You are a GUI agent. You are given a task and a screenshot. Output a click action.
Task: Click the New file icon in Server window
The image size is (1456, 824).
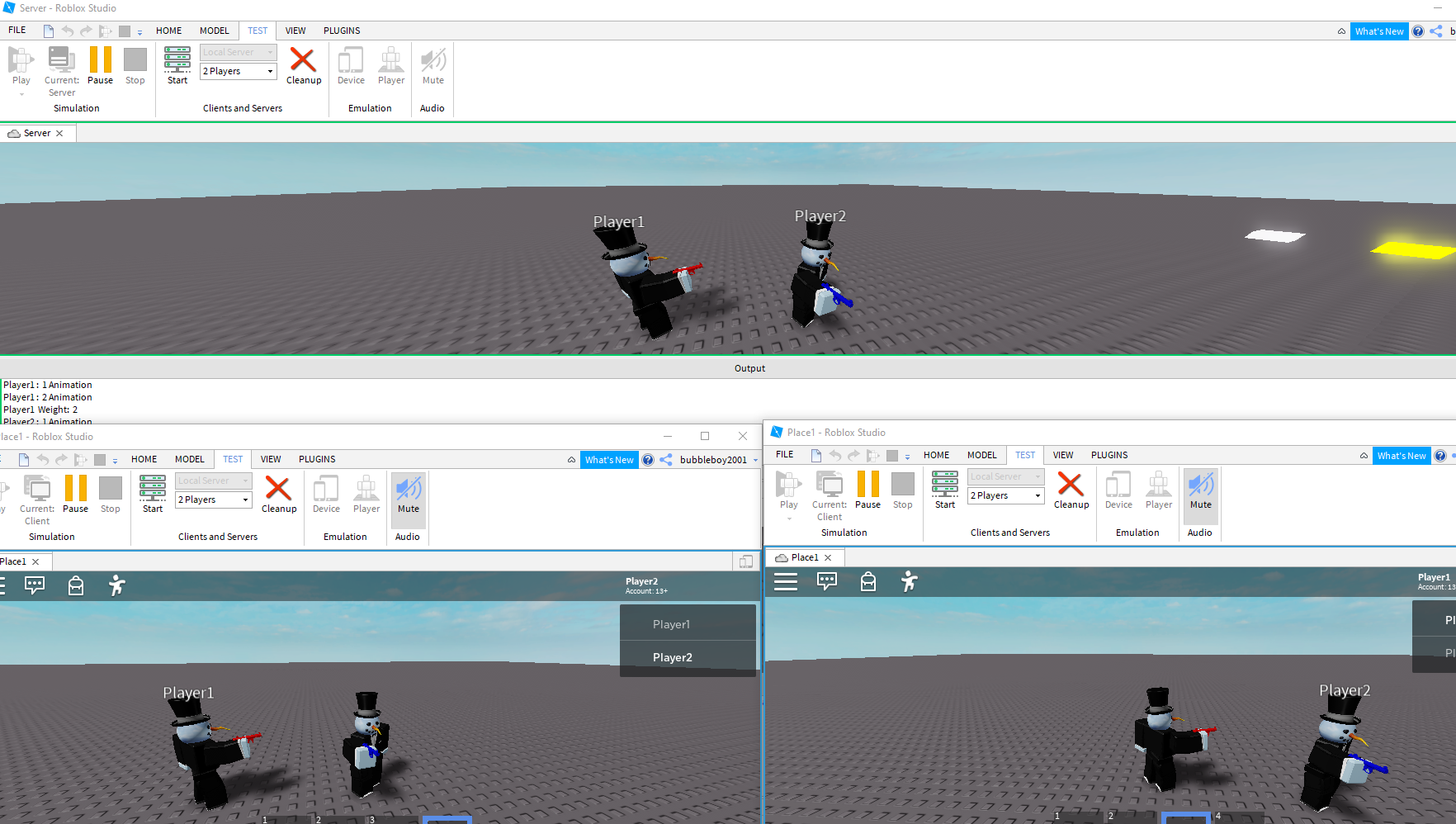49,31
